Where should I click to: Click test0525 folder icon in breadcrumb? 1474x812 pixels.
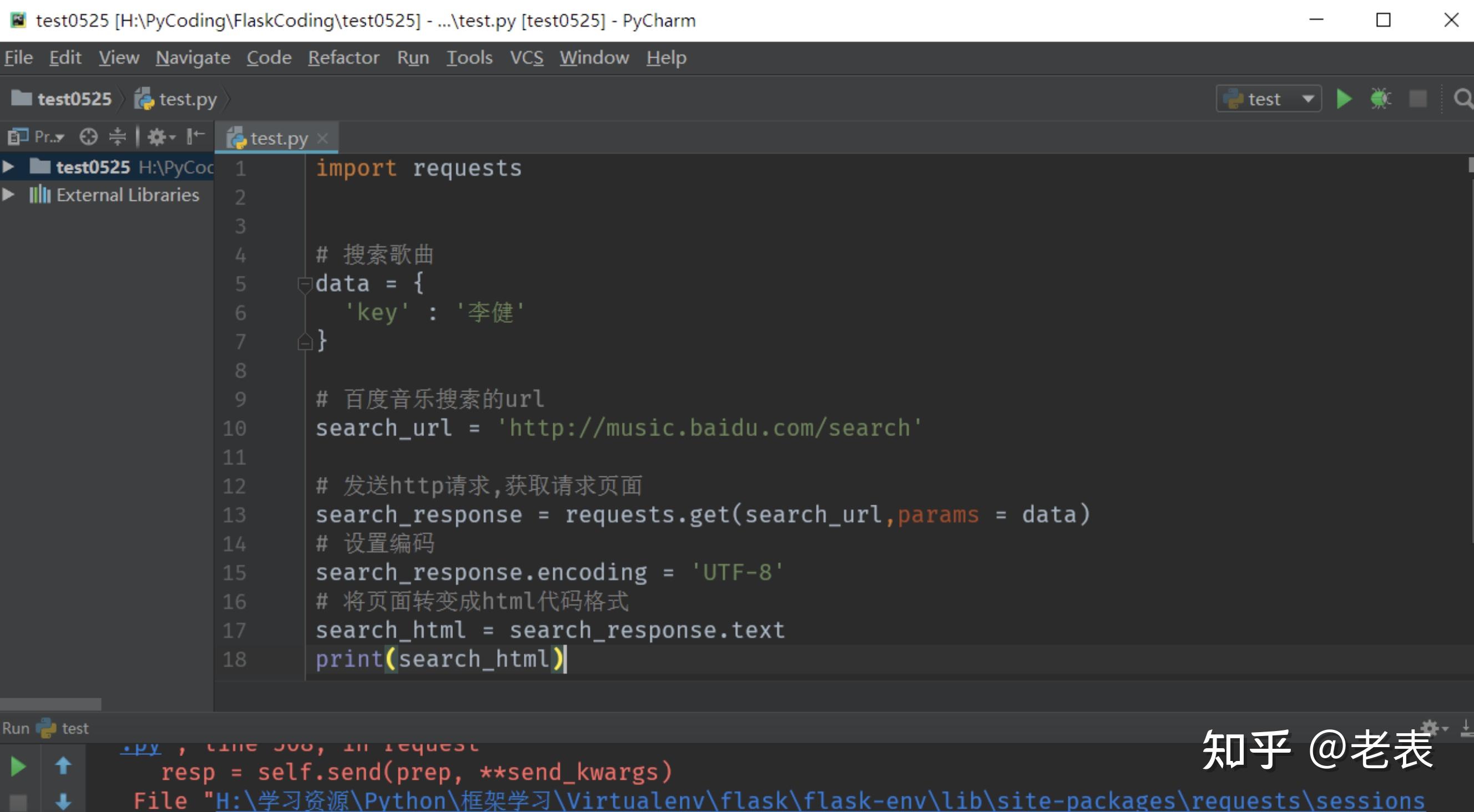[x=21, y=98]
